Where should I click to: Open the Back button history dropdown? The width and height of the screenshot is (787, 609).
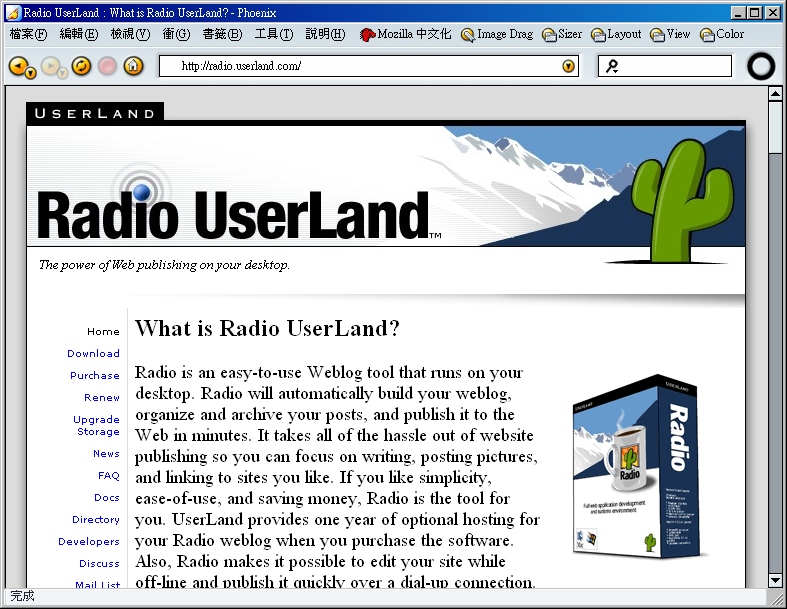31,74
